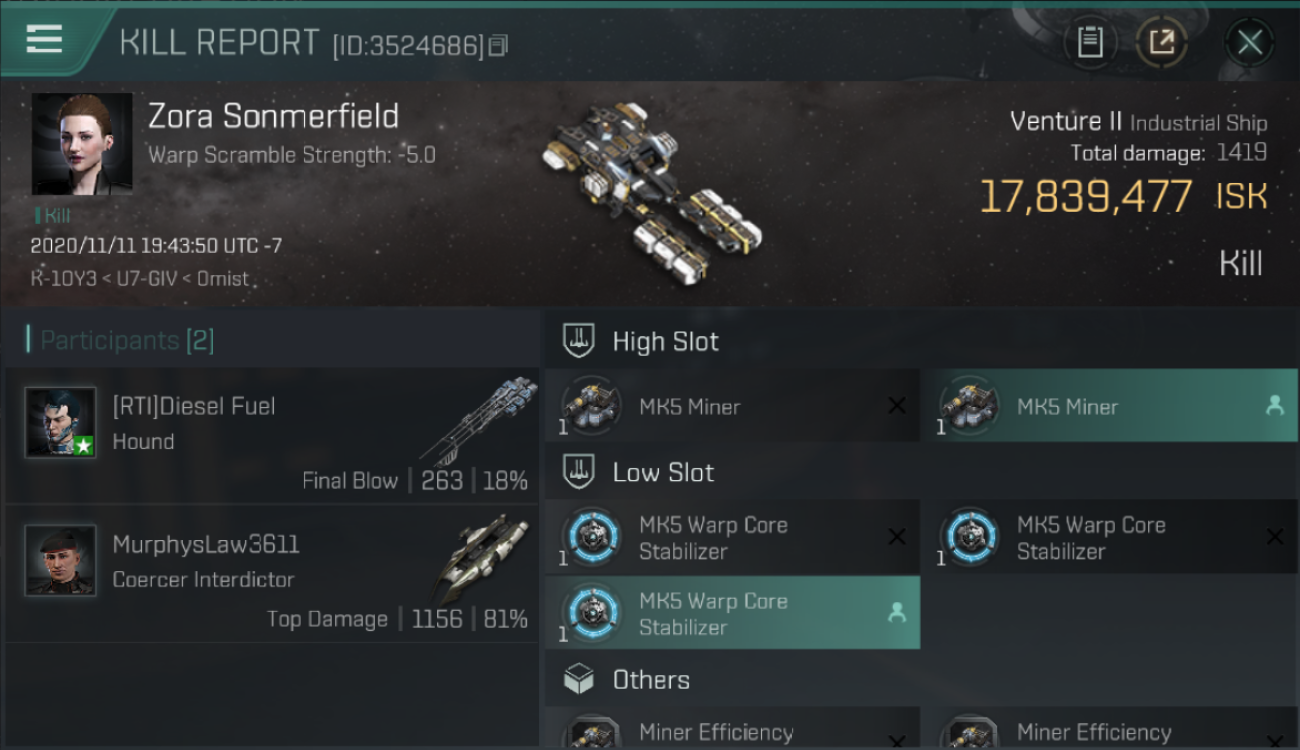View Diesel Fuel participant entry
This screenshot has width=1300, height=750.
272,436
